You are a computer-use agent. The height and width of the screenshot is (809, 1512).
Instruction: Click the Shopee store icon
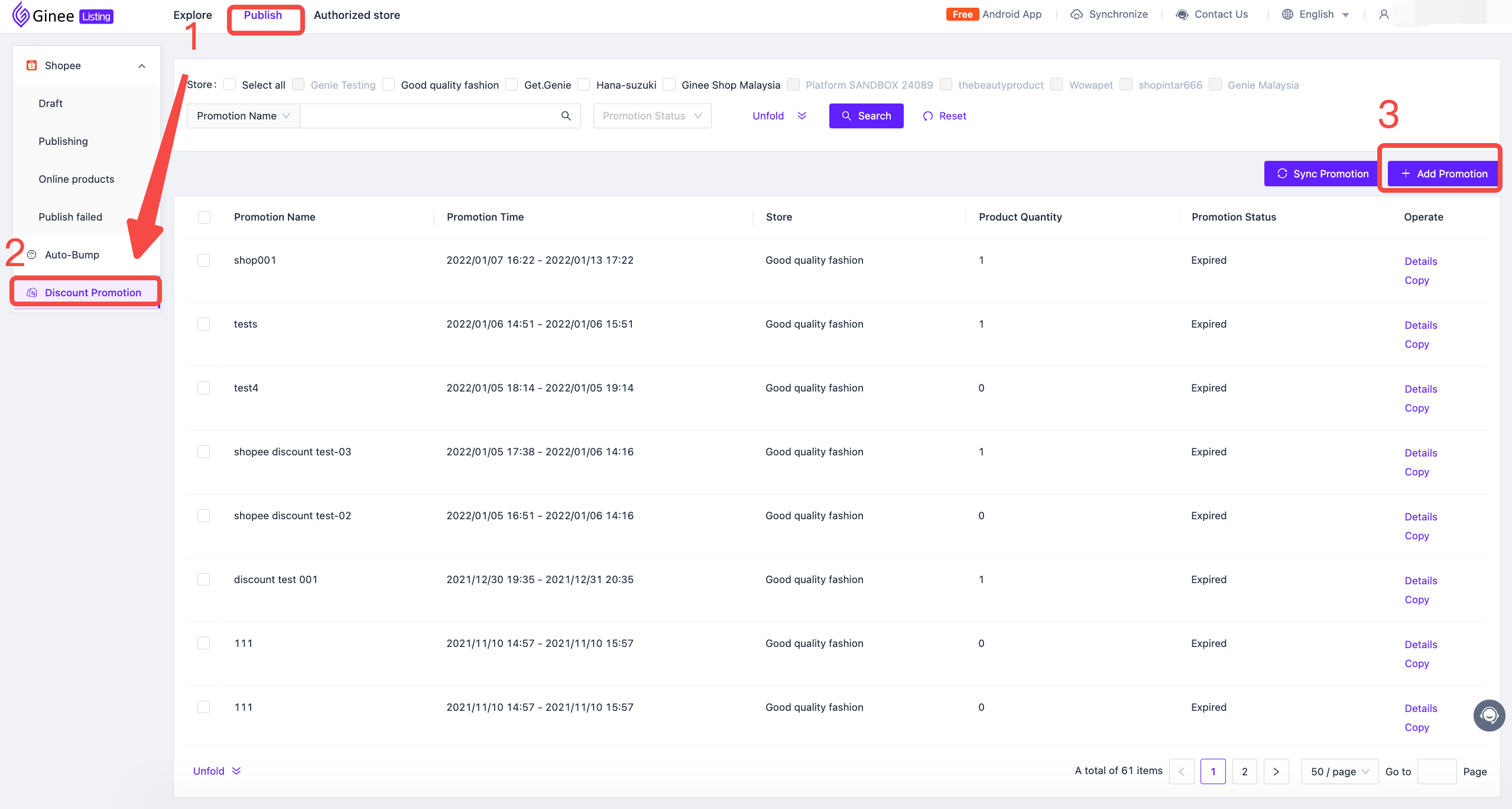pos(32,66)
